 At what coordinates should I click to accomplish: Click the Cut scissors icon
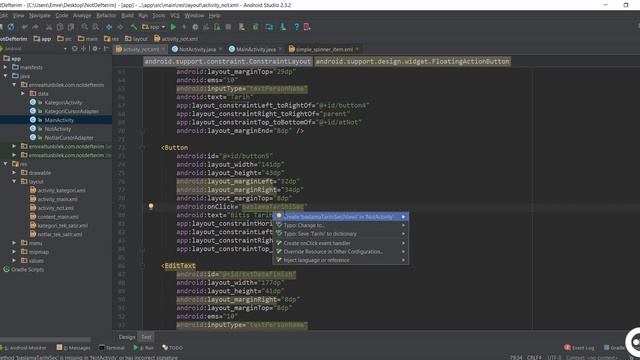pyautogui.click(x=49, y=27)
